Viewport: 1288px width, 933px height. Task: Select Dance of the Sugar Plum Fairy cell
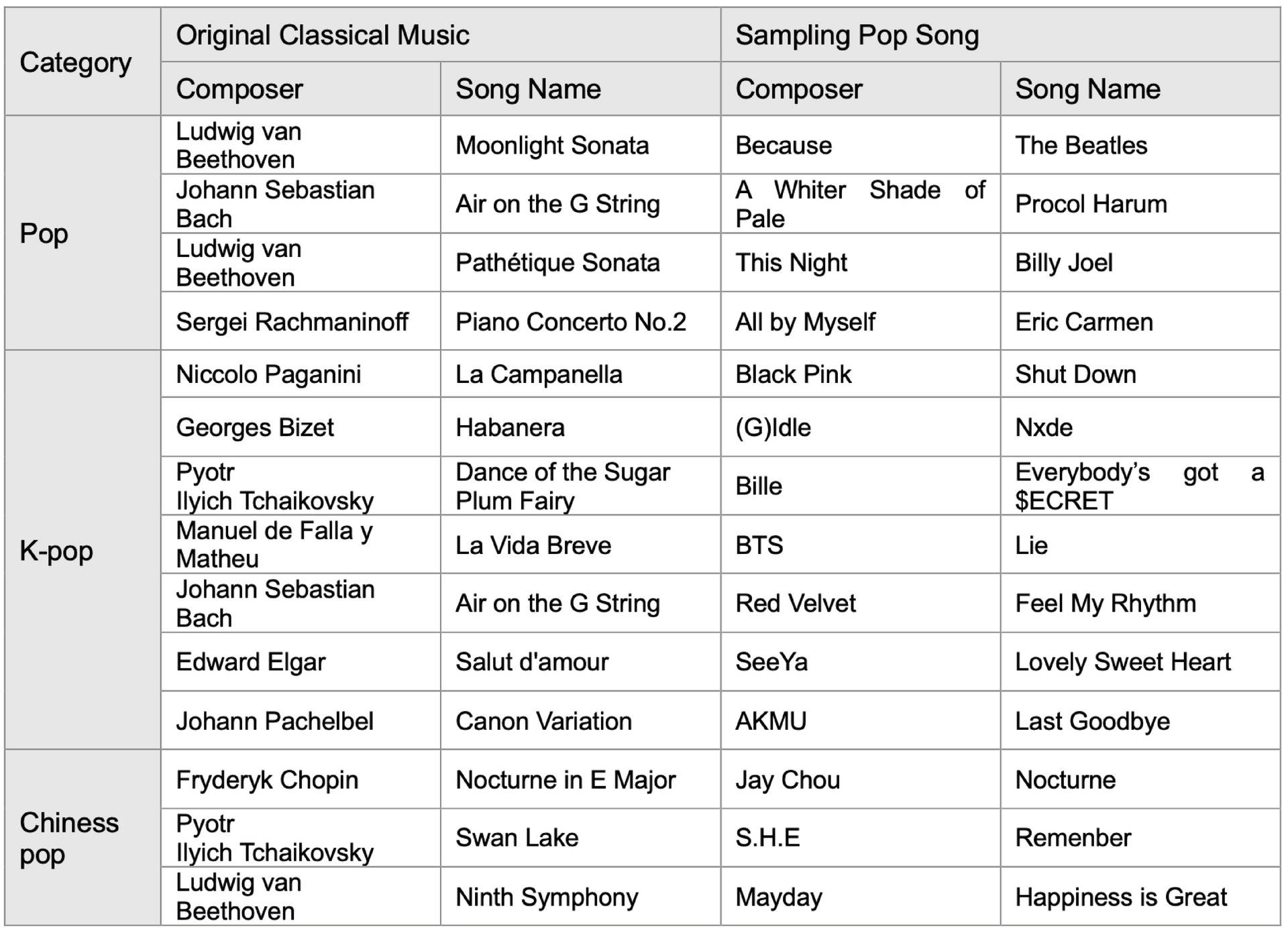[580, 486]
